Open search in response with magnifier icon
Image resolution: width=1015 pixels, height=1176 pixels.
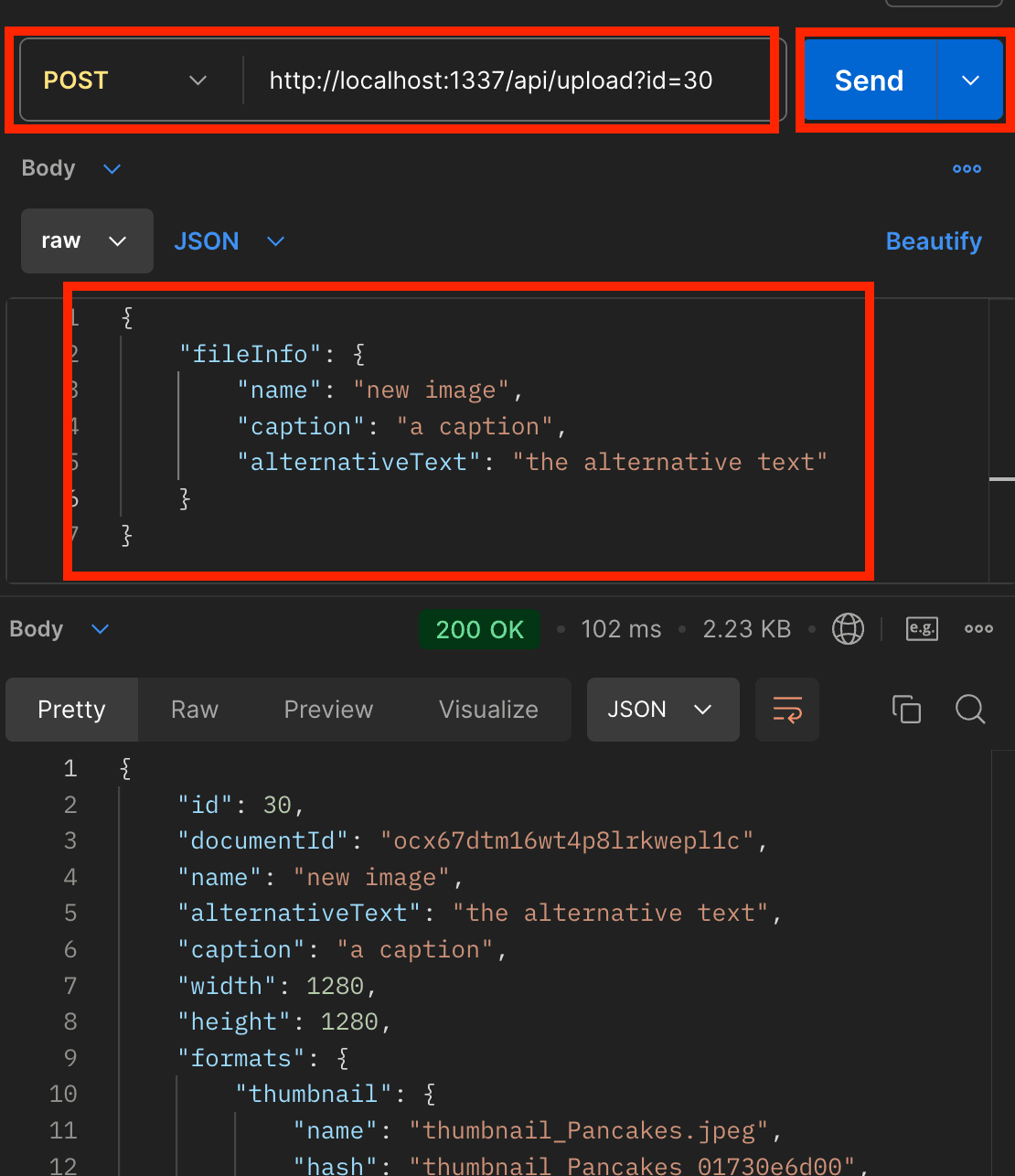[970, 710]
